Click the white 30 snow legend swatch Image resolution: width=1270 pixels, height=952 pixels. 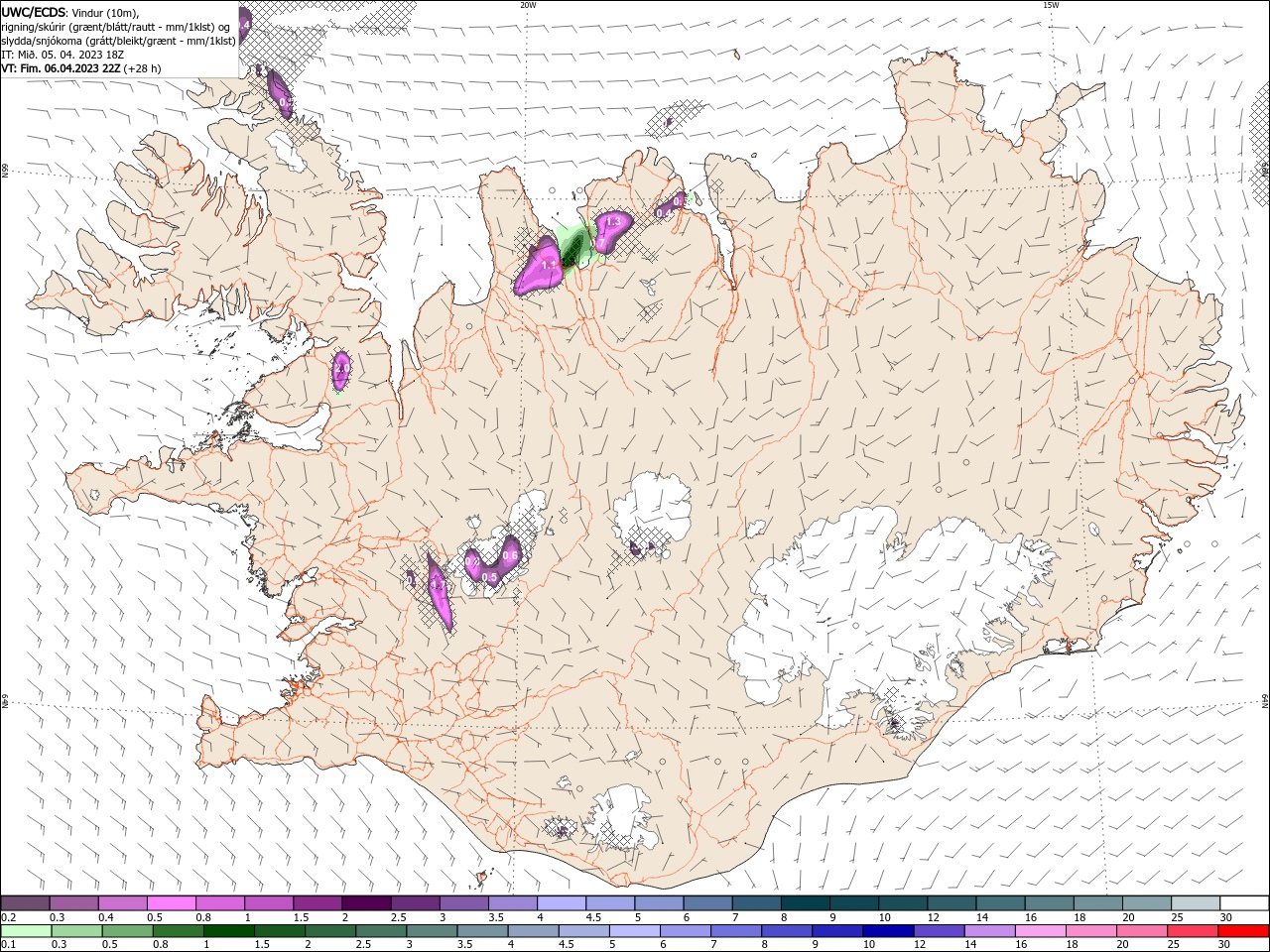pos(1245,903)
